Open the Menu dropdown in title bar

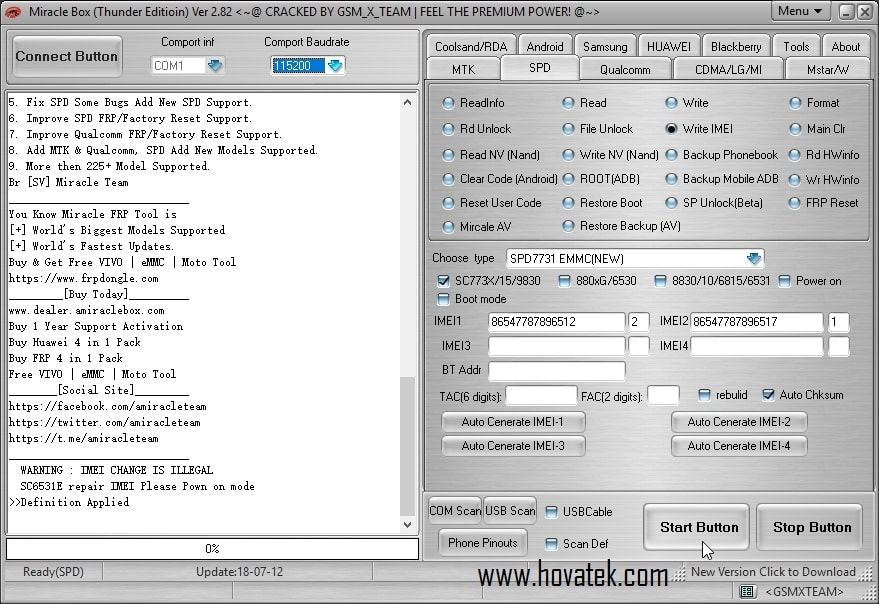click(799, 11)
